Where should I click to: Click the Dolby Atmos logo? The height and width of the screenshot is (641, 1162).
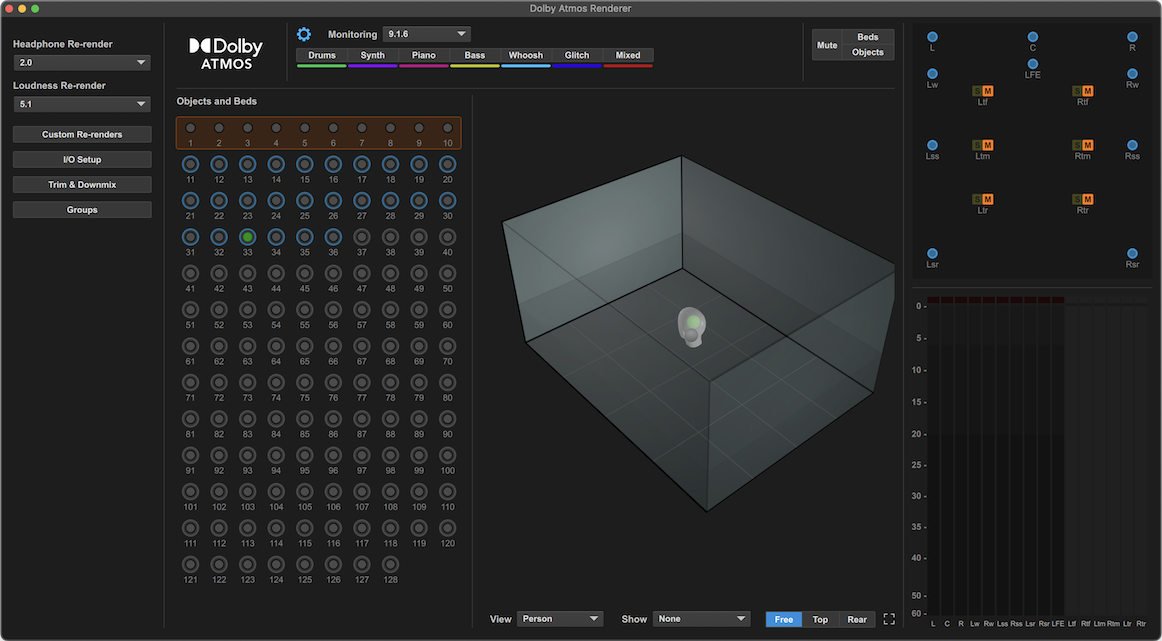(x=226, y=53)
